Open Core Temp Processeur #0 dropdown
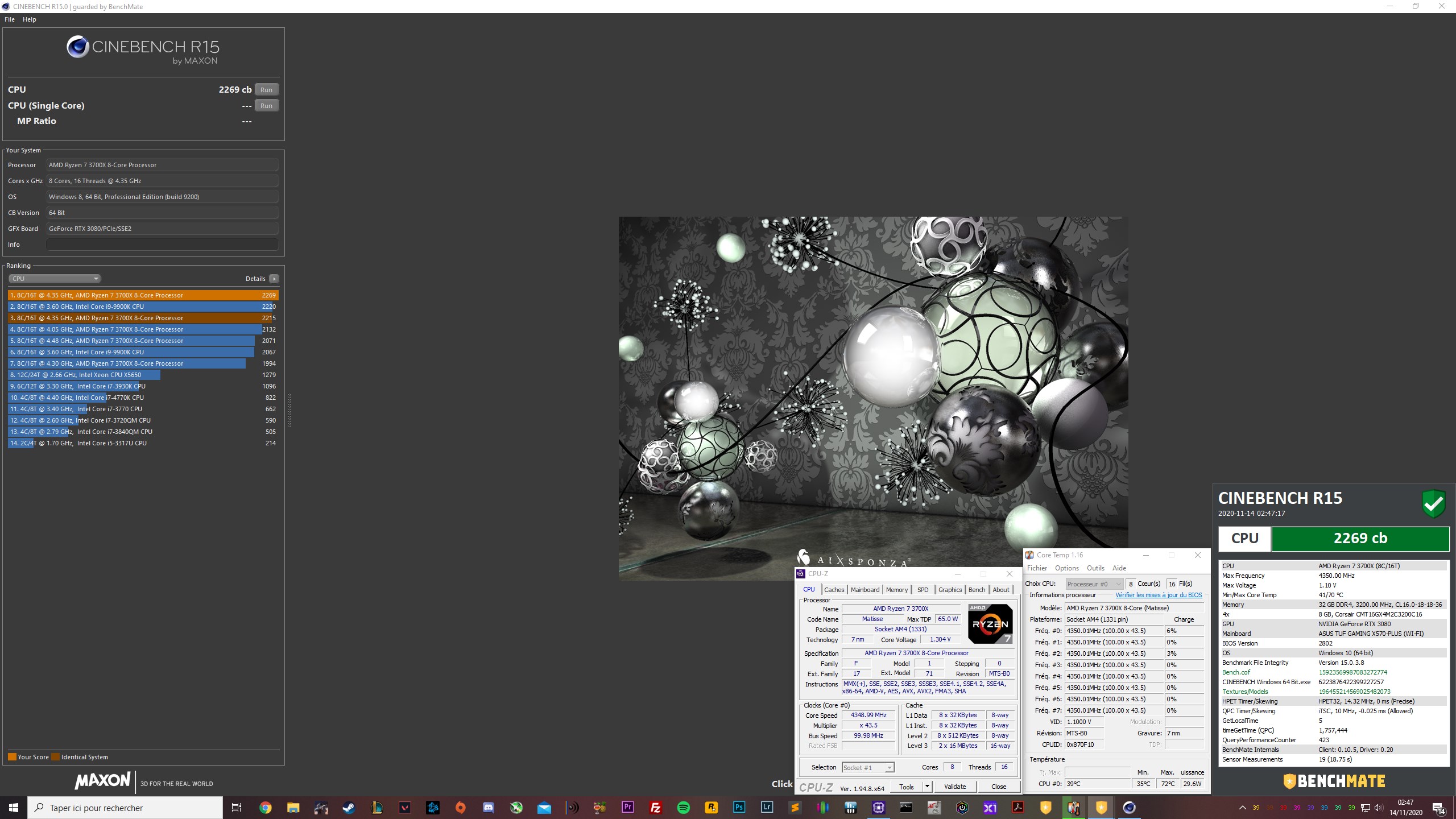Screen dimensions: 1456x819 pyautogui.click(x=1094, y=584)
